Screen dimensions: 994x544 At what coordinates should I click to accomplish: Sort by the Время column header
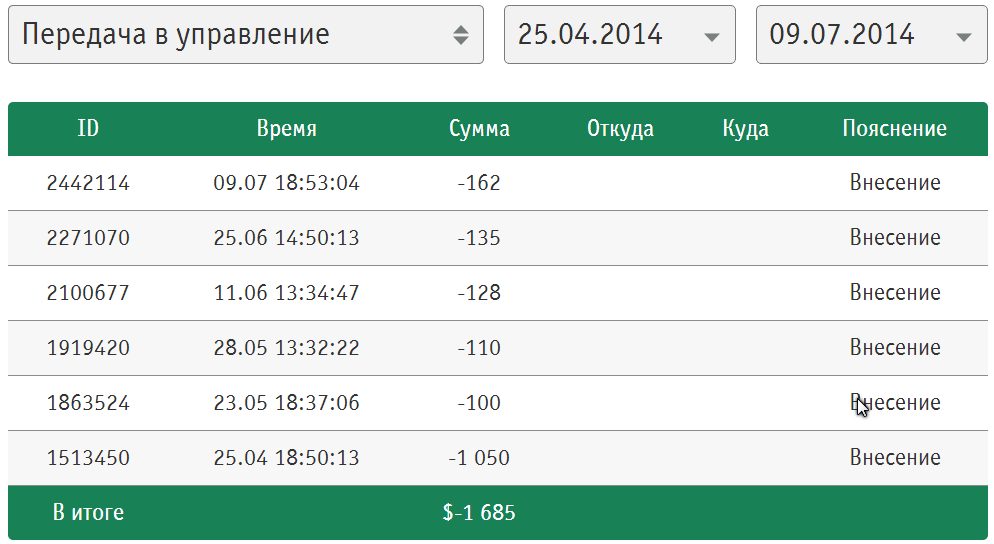tap(286, 129)
